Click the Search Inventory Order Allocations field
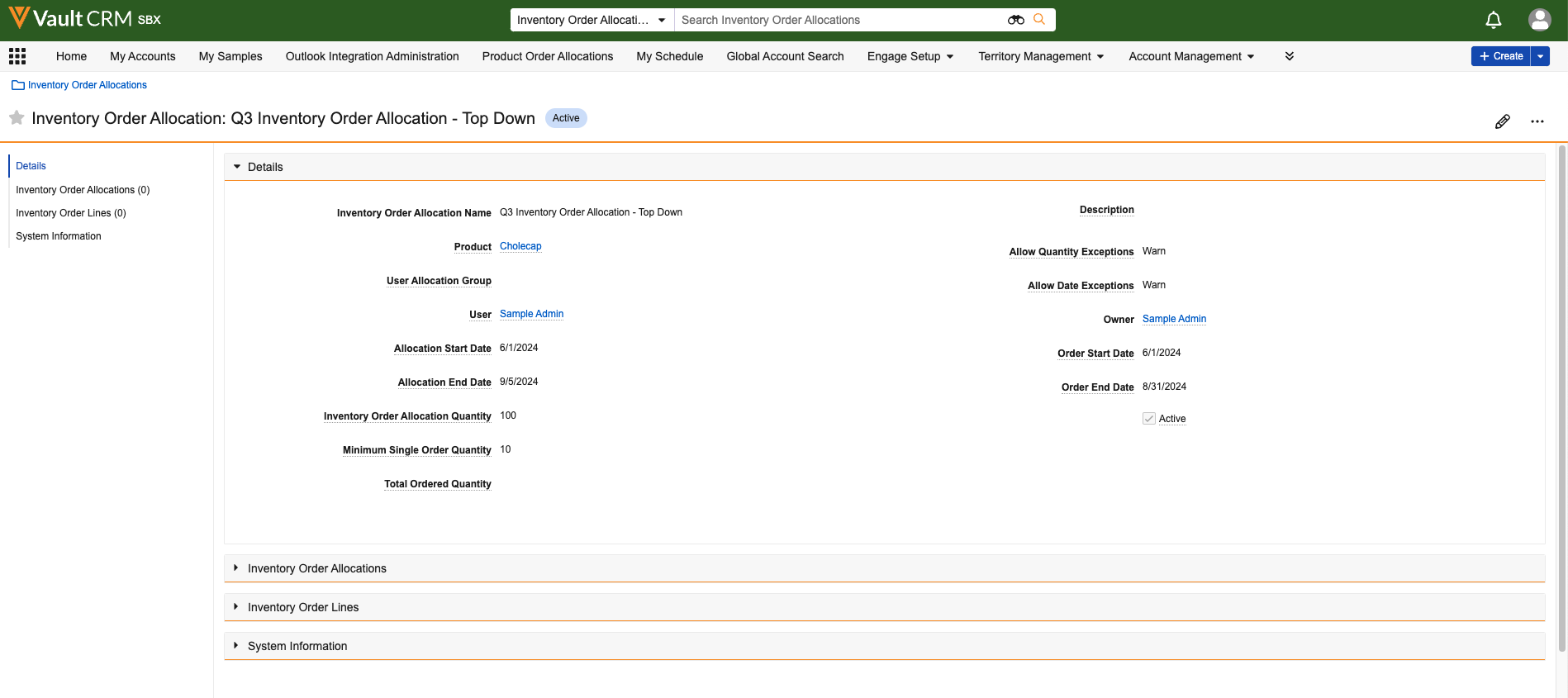 839,20
